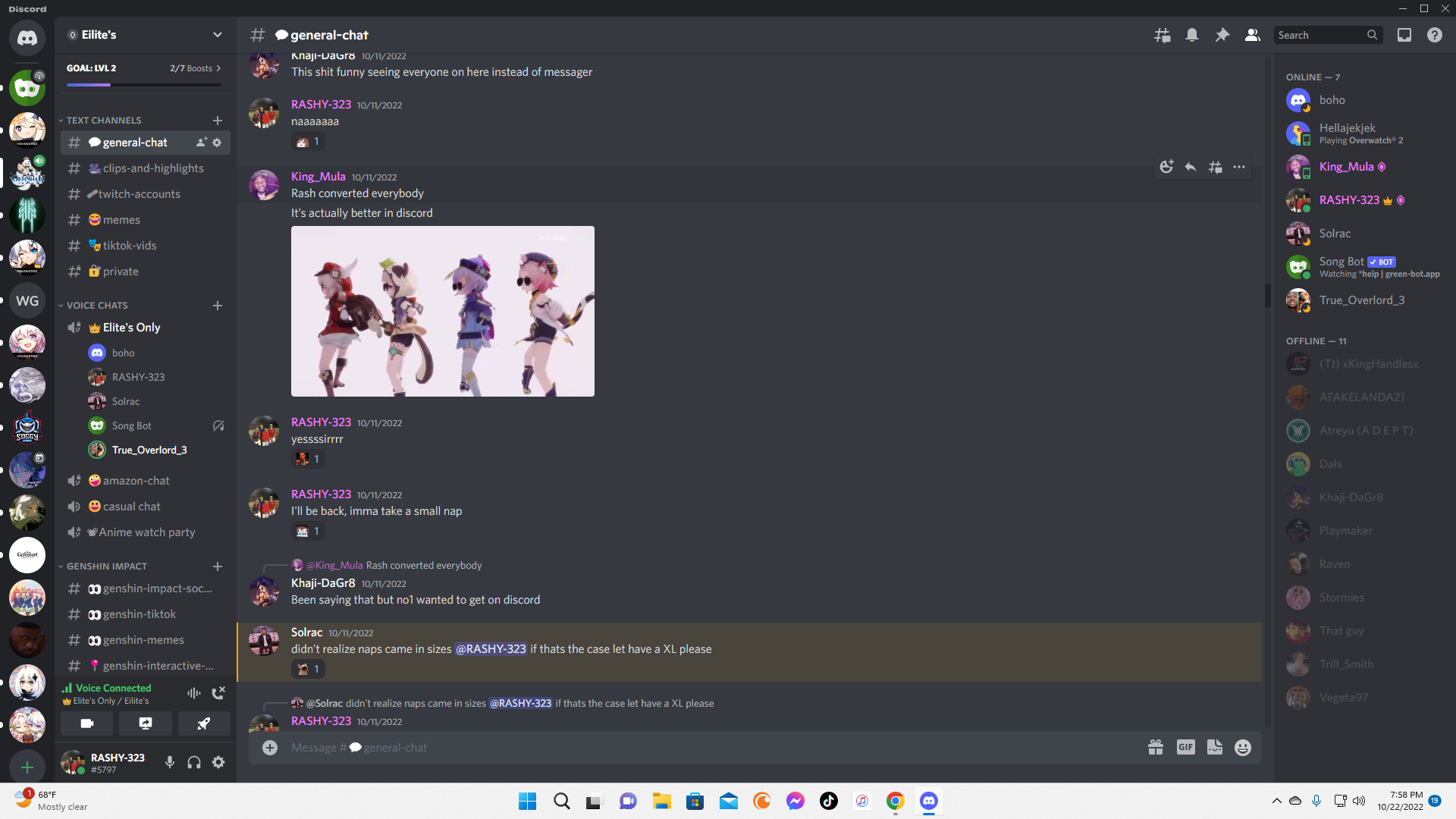Open the Eilite's server dropdown
Viewport: 1456px width, 819px height.
[x=218, y=35]
